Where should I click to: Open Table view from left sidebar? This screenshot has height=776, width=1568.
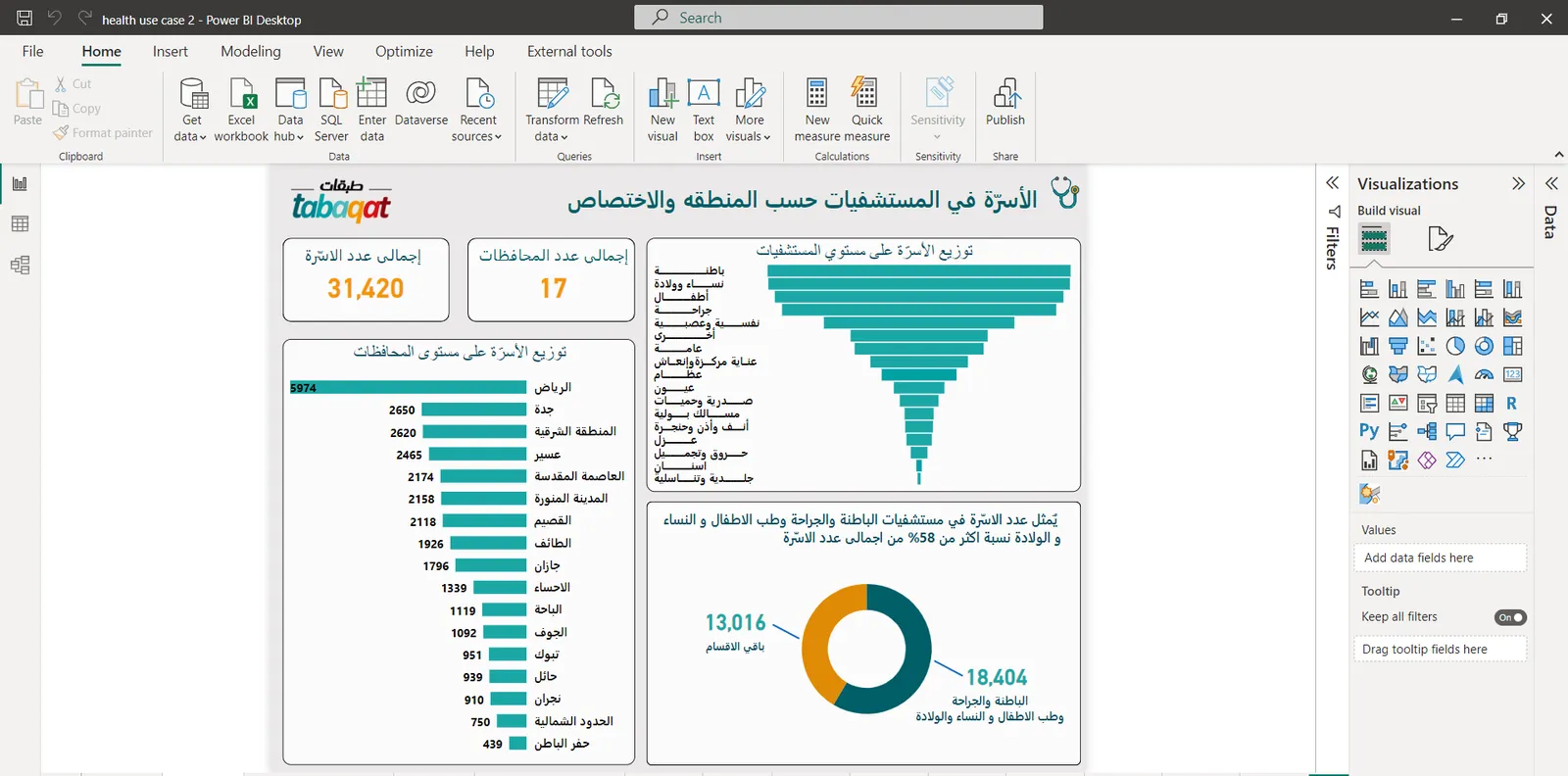pyautogui.click(x=20, y=224)
